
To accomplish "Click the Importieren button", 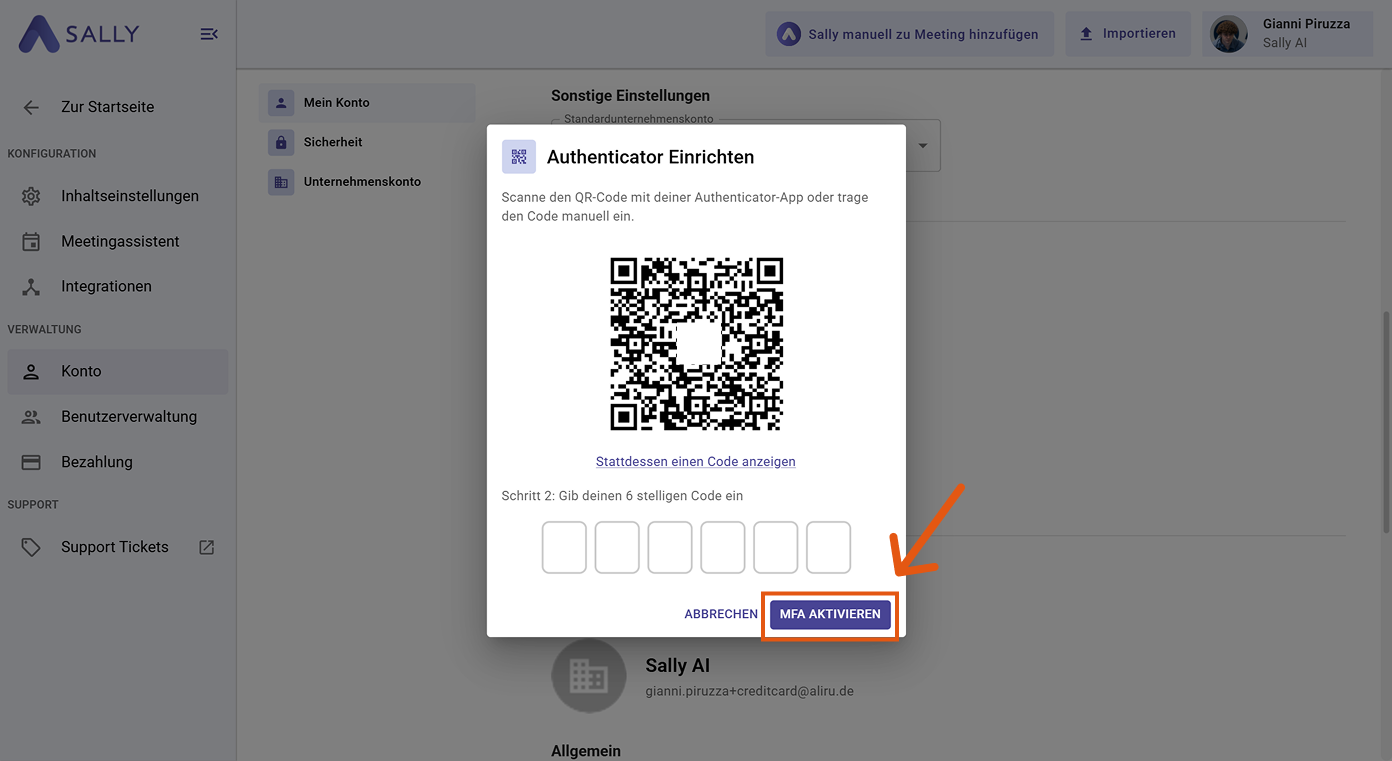I will [1128, 32].
